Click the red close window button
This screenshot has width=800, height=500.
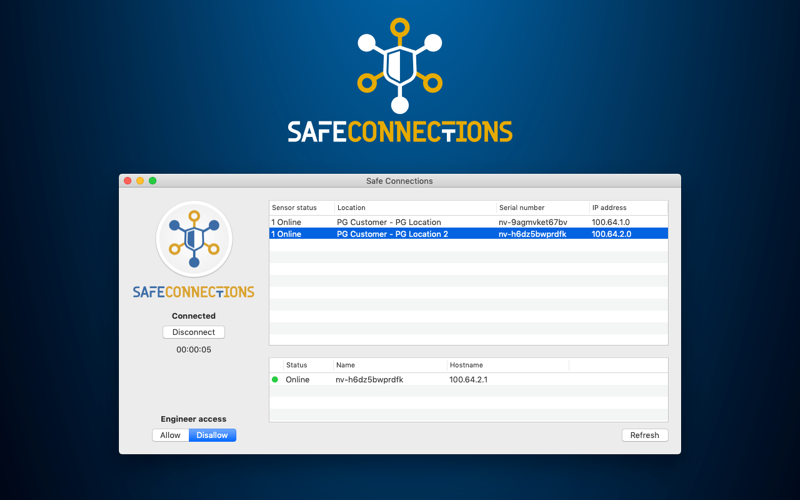(128, 181)
